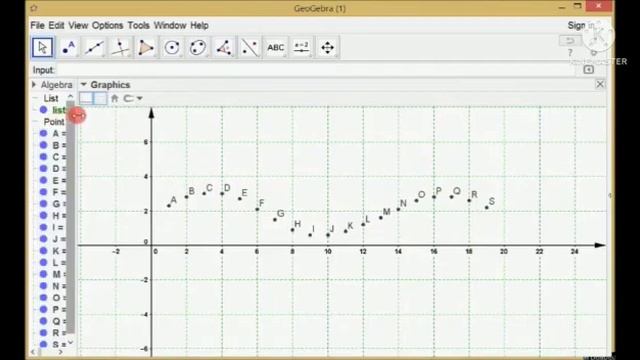
Task: Minimize the GeoGebra window
Action: [562, 7]
